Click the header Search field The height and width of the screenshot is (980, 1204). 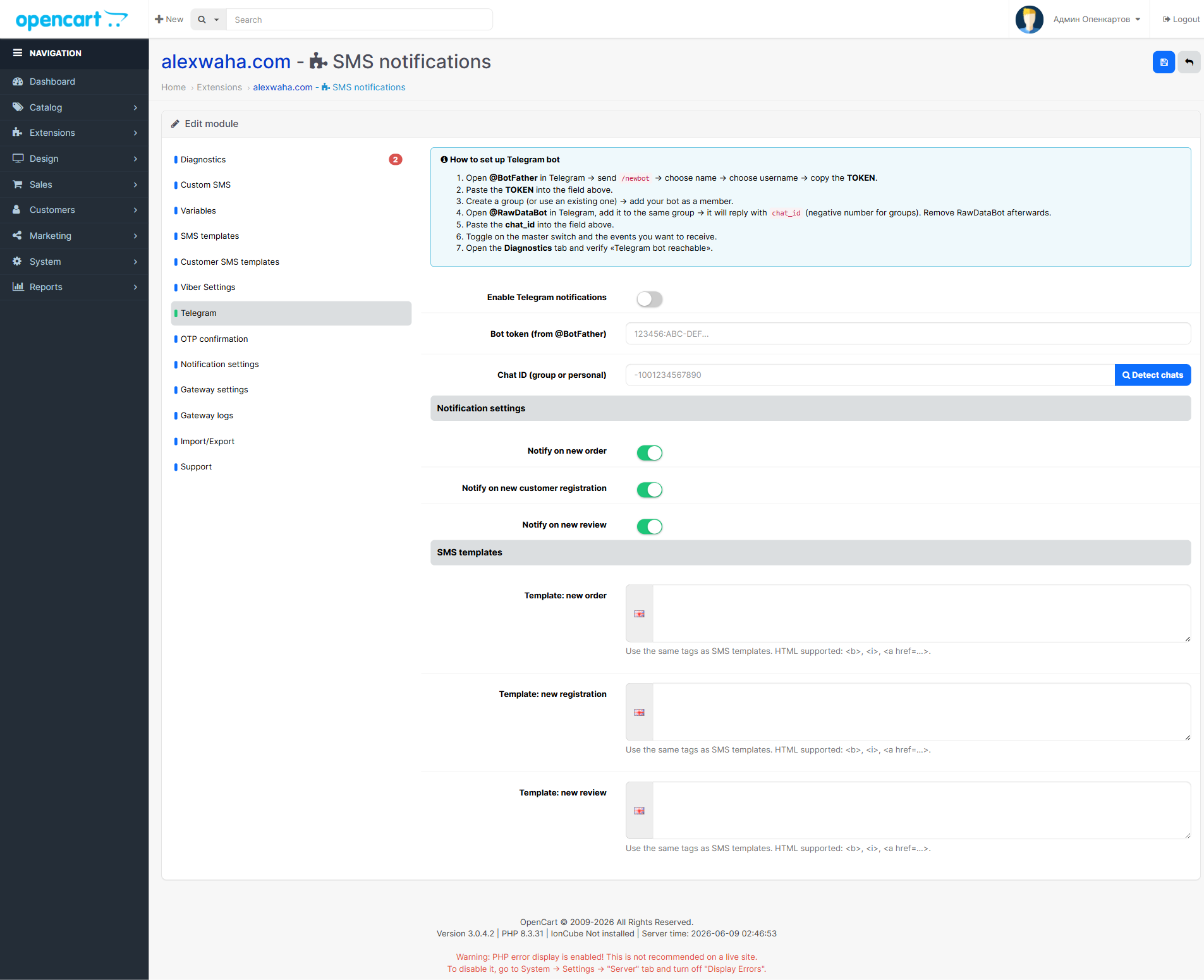[360, 20]
